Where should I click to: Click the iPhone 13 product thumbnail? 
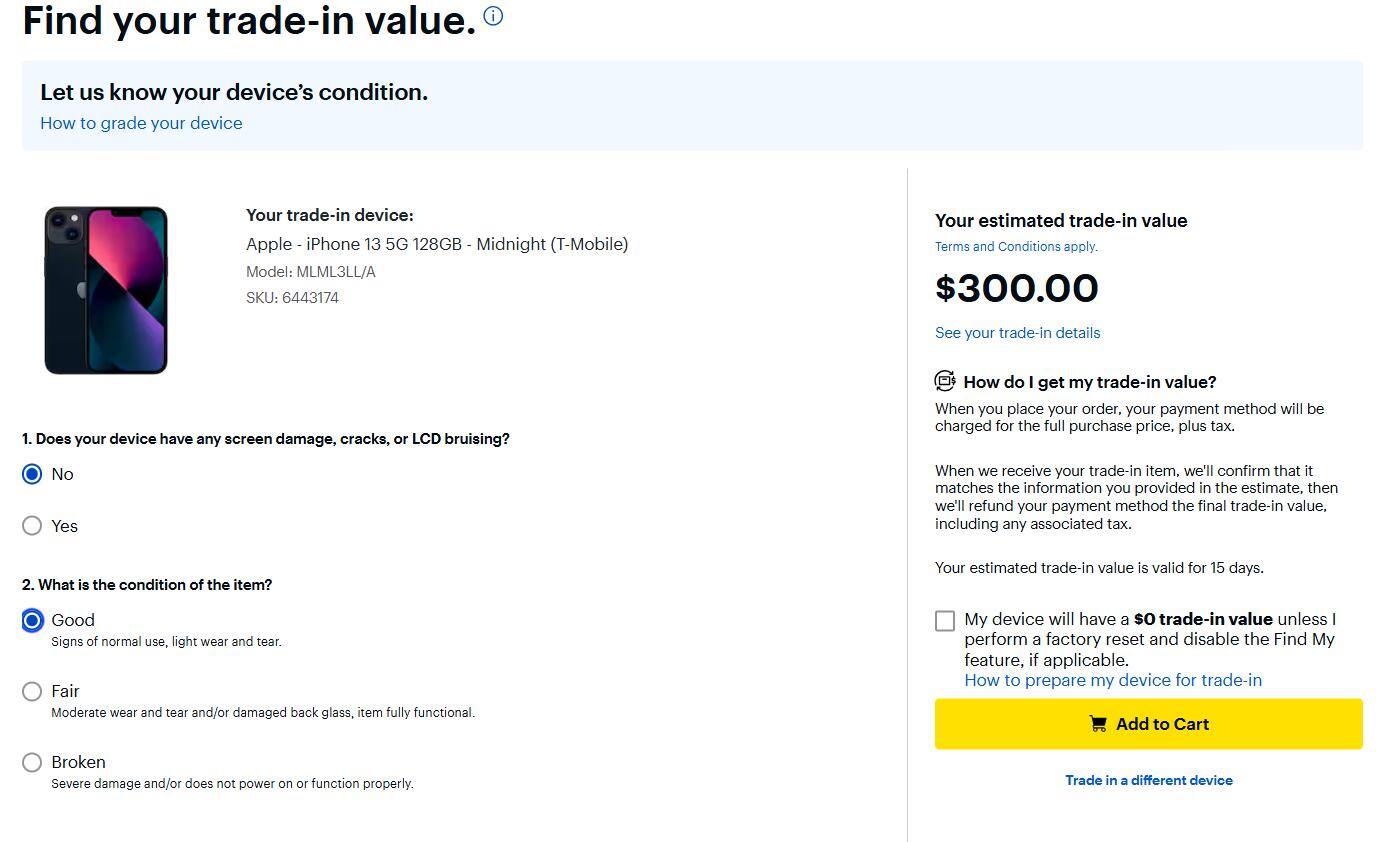coord(106,290)
